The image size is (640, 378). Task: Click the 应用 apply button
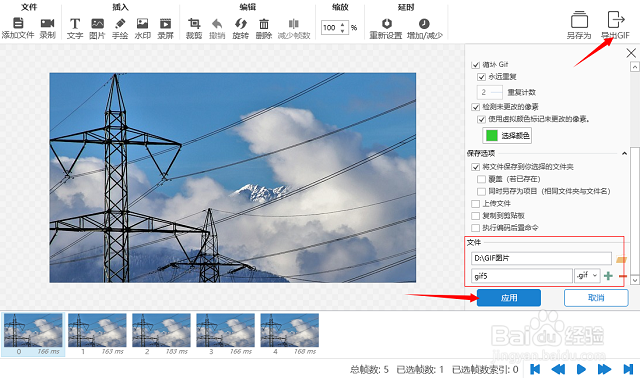click(509, 298)
